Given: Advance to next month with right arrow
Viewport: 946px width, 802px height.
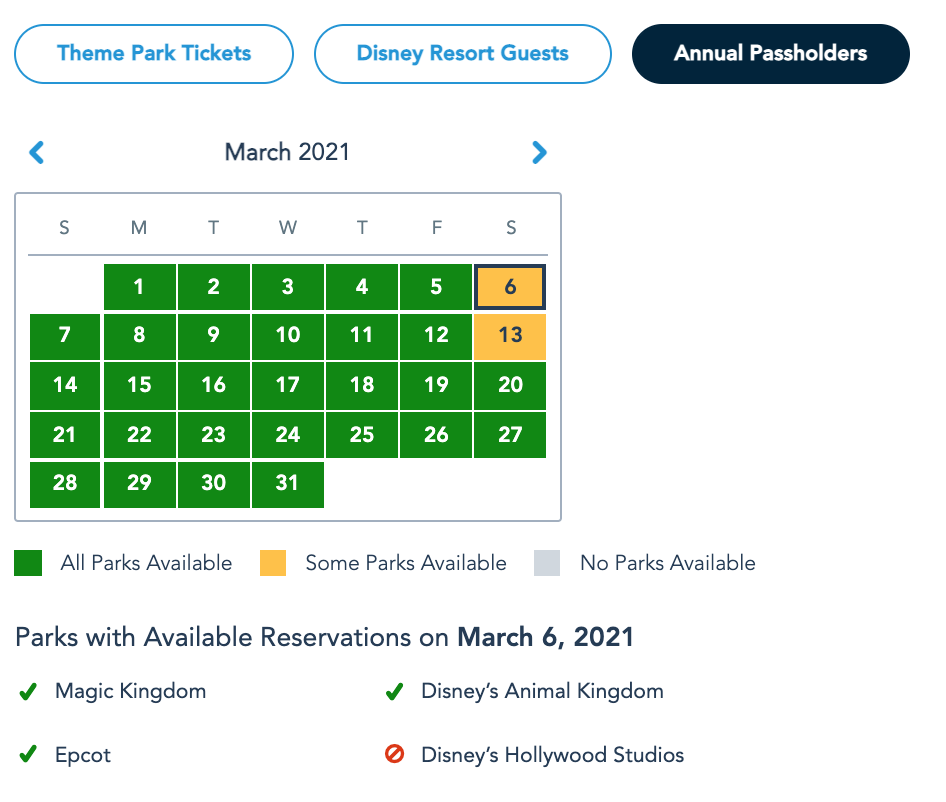Looking at the screenshot, I should pyautogui.click(x=539, y=152).
